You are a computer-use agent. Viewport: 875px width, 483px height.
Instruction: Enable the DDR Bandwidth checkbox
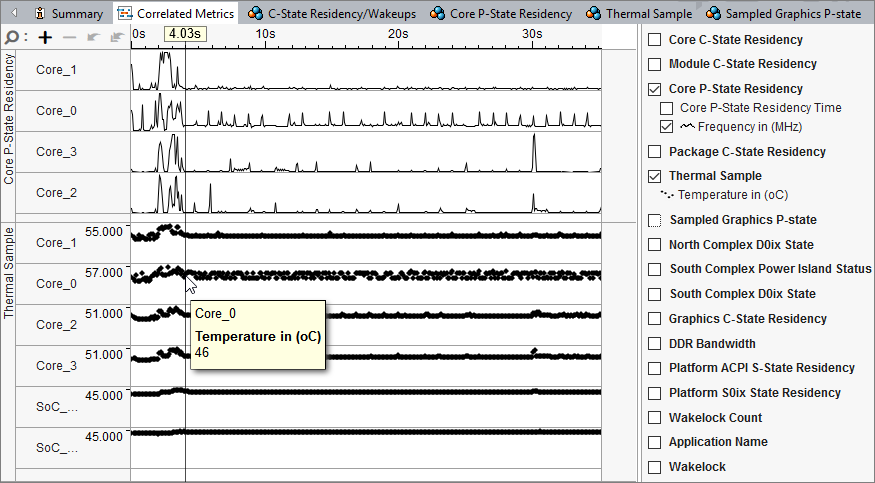(655, 344)
